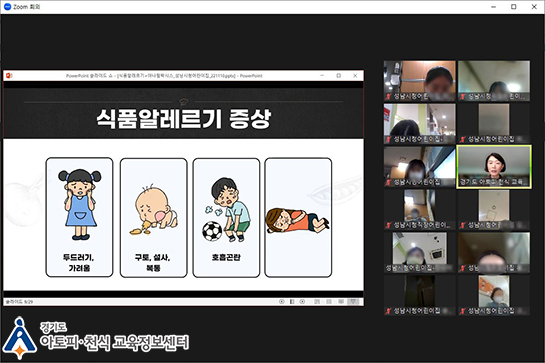Click the muted mic icon on the top-right participant tile
The width and height of the screenshot is (545, 363).
point(463,97)
